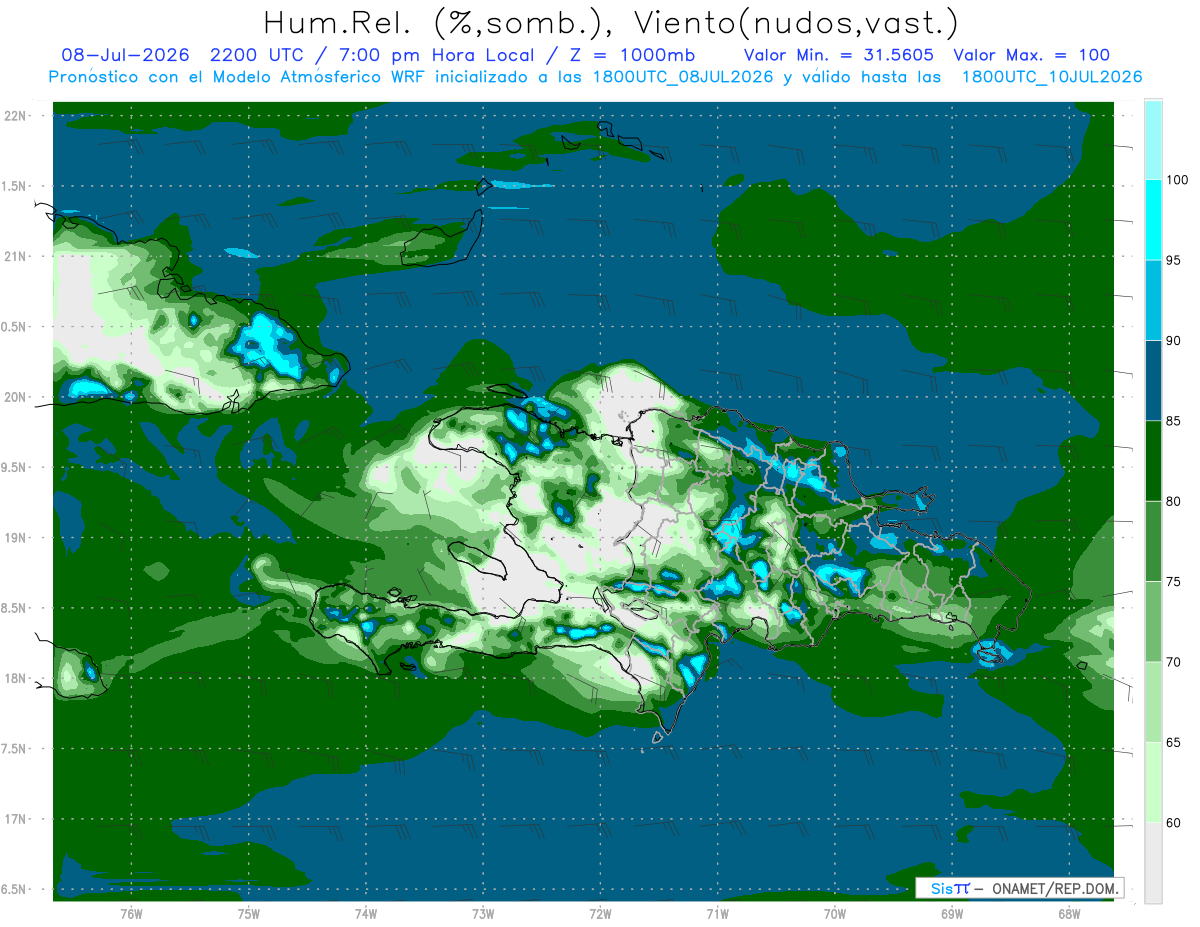The width and height of the screenshot is (1200, 927).
Task: Click the date text '08-Jul-2026'
Action: (x=125, y=55)
